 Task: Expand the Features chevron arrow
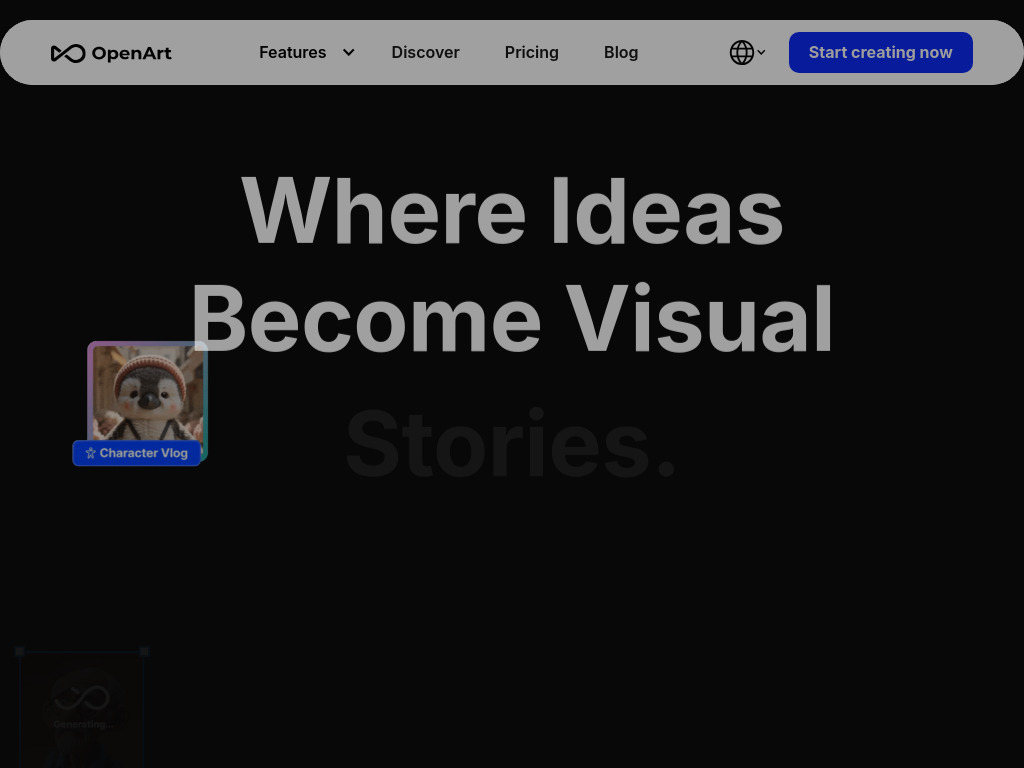(348, 53)
